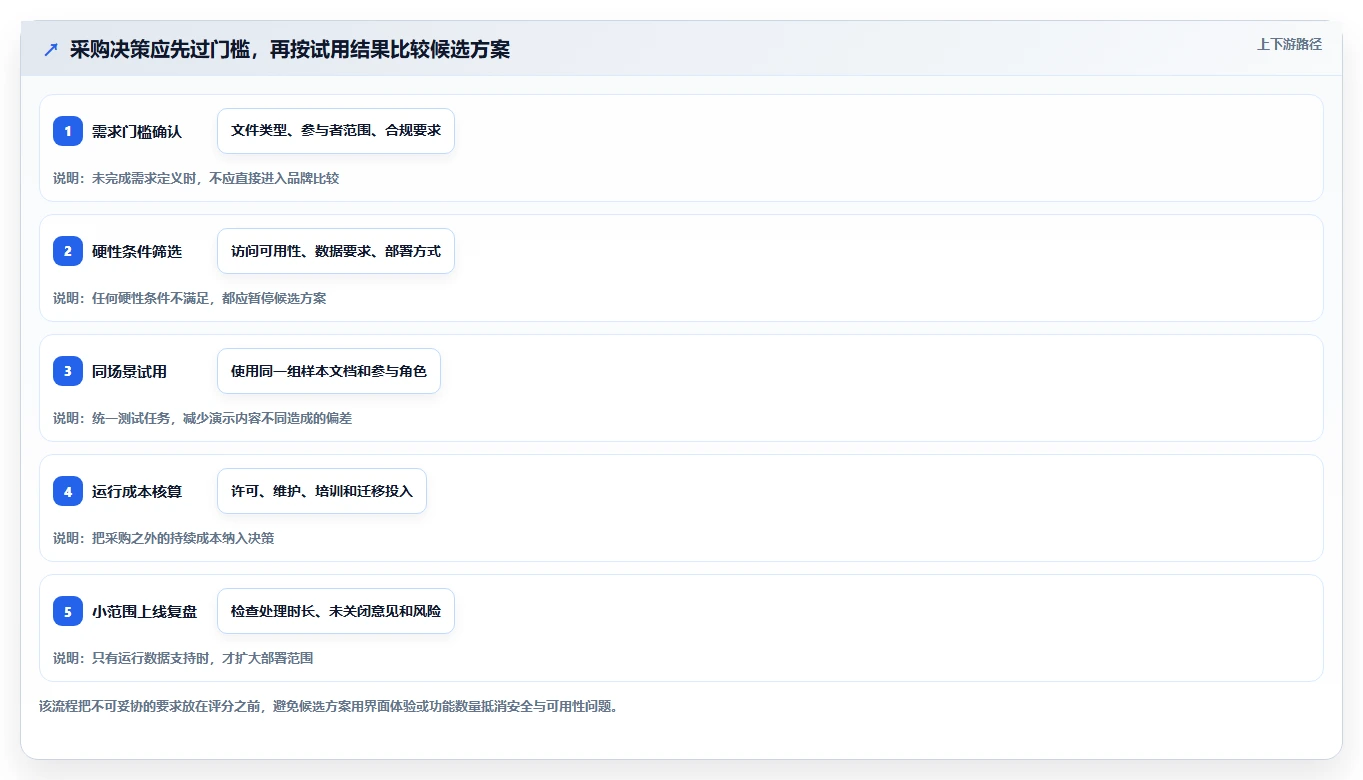
Task: Click step number badge 4
Action: point(68,491)
